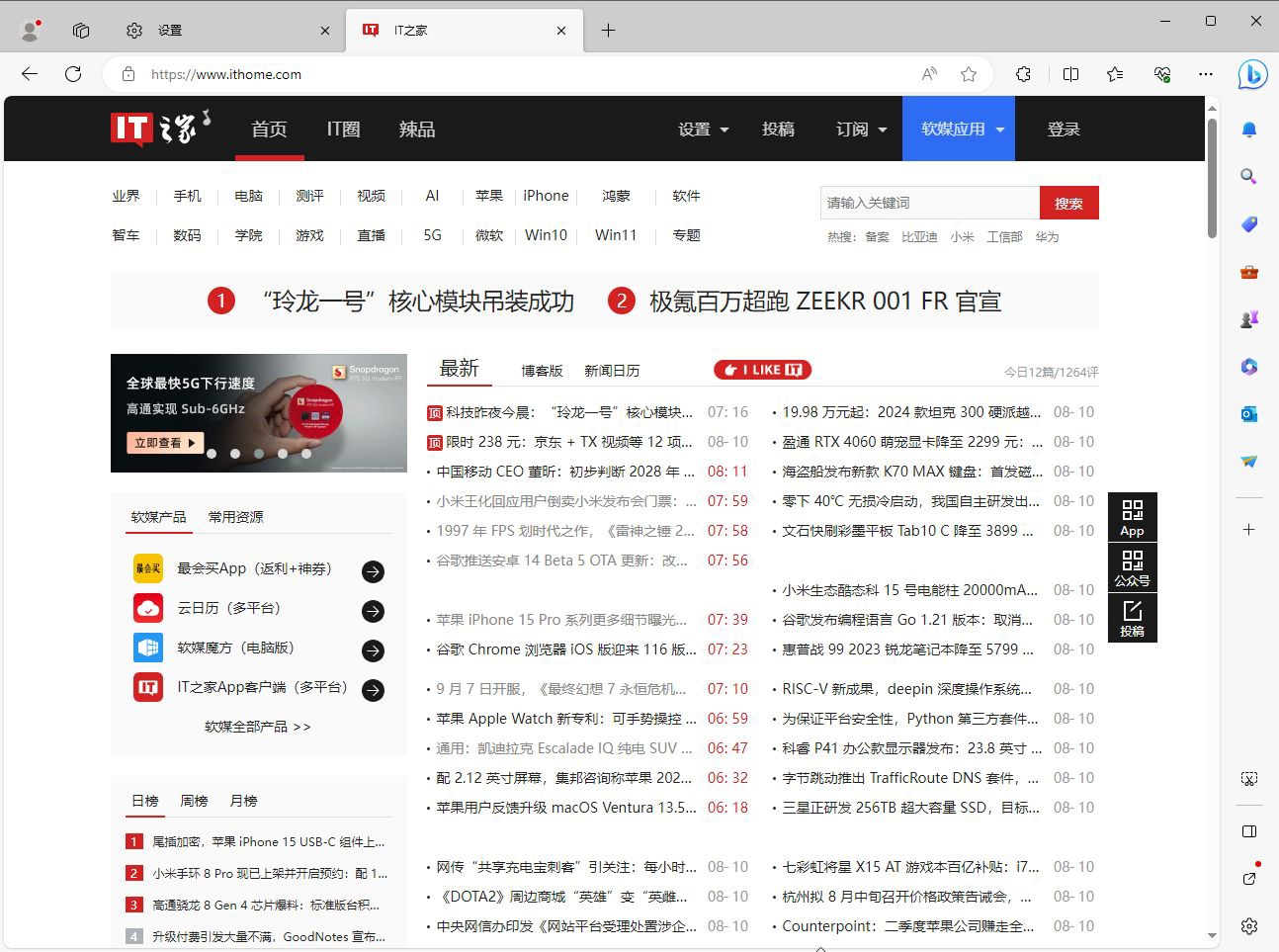This screenshot has height=952, width=1279.
Task: Open the notifications bell in Edge sidebar
Action: tap(1249, 130)
